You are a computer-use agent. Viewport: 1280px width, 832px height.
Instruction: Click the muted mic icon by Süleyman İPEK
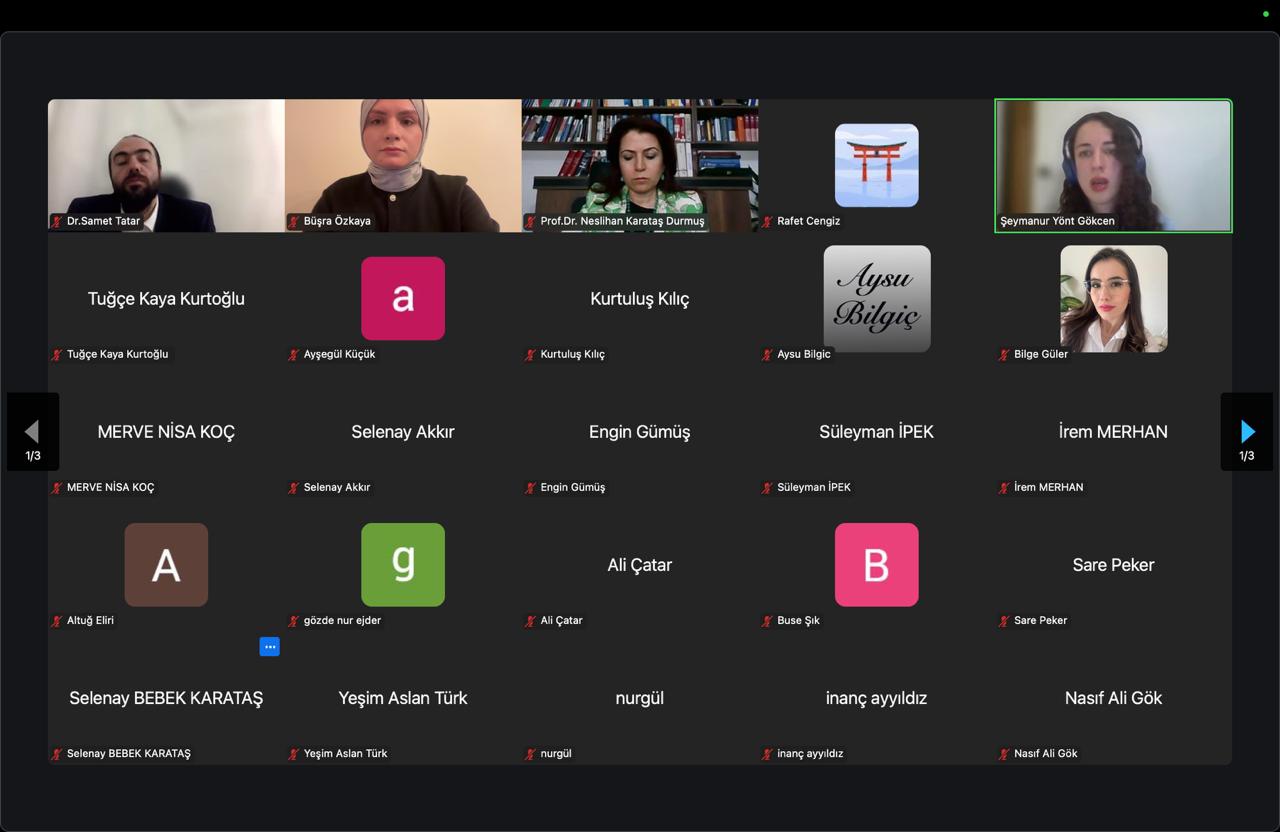coord(766,488)
